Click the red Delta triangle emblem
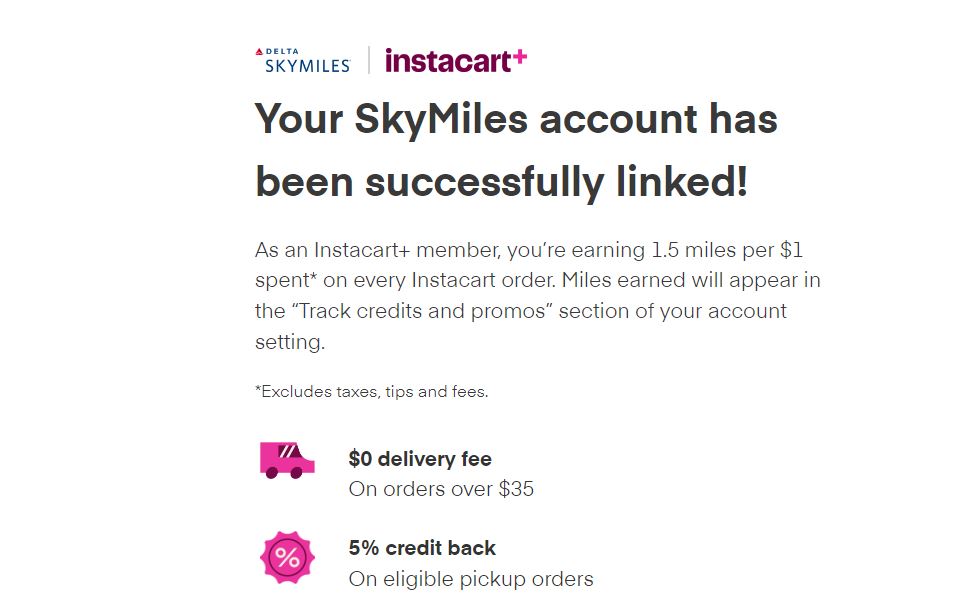The height and width of the screenshot is (614, 956). pos(259,50)
